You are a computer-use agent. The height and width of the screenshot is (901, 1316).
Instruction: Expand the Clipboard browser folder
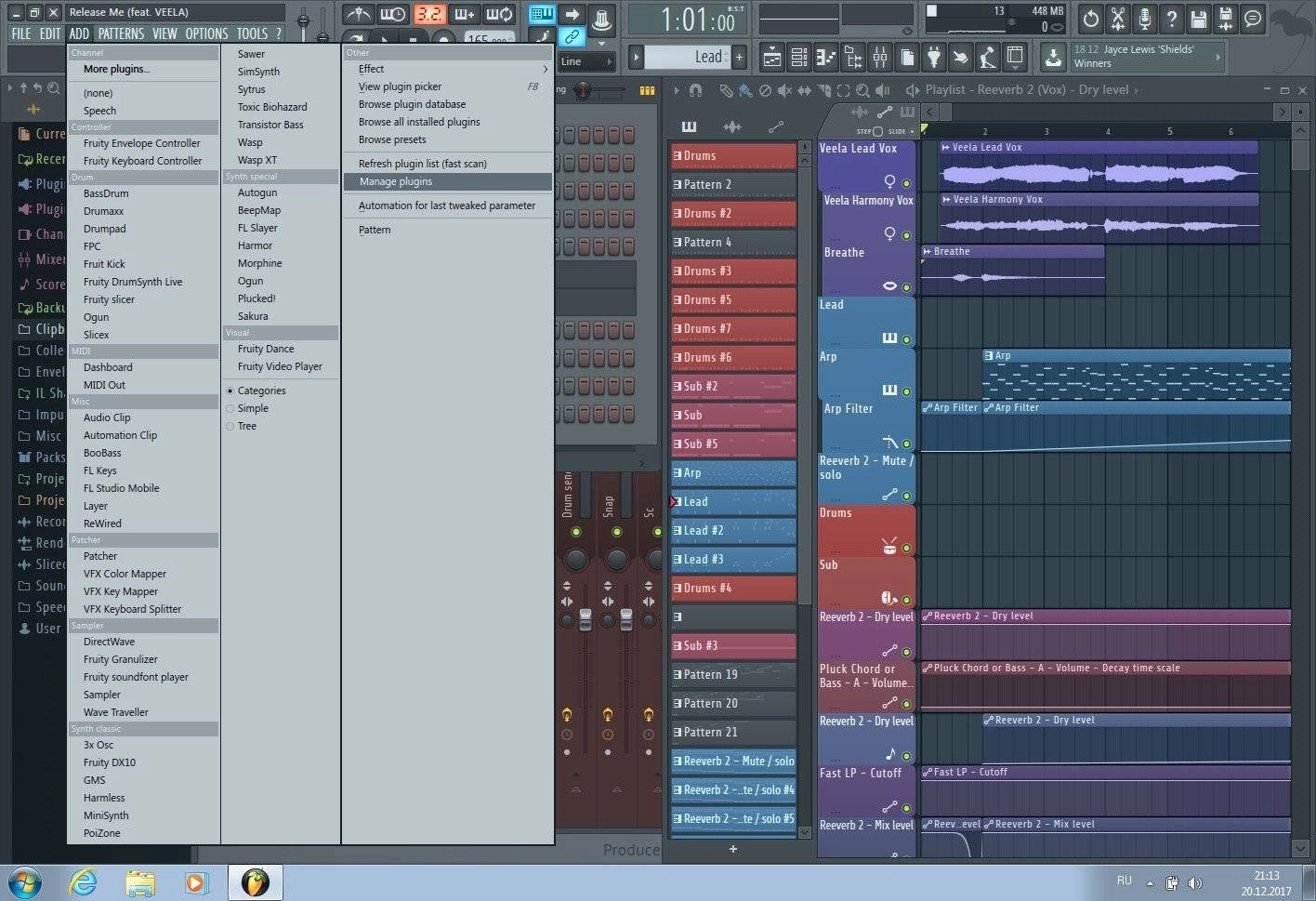tap(41, 329)
